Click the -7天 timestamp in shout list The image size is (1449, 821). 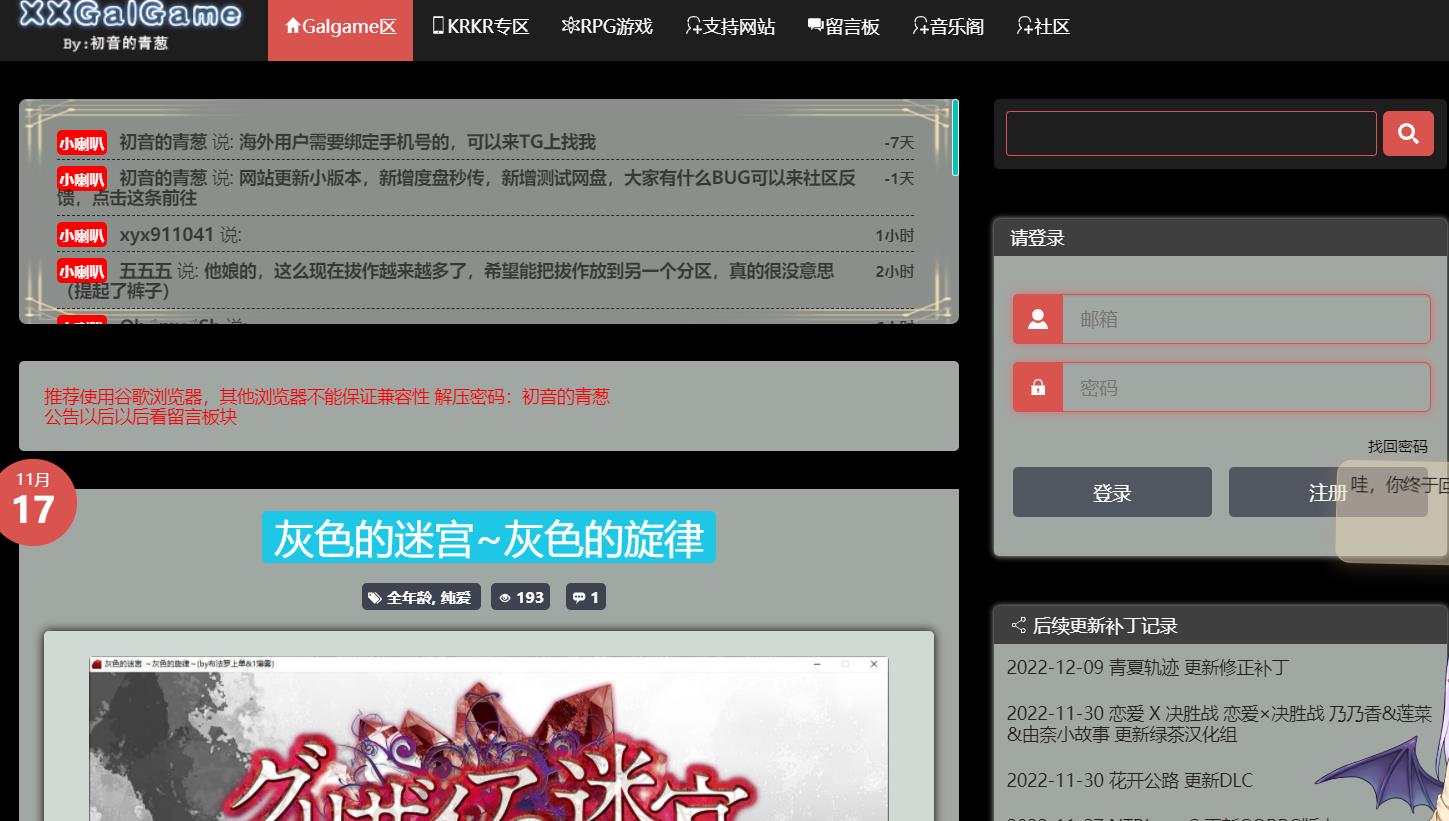[x=898, y=143]
